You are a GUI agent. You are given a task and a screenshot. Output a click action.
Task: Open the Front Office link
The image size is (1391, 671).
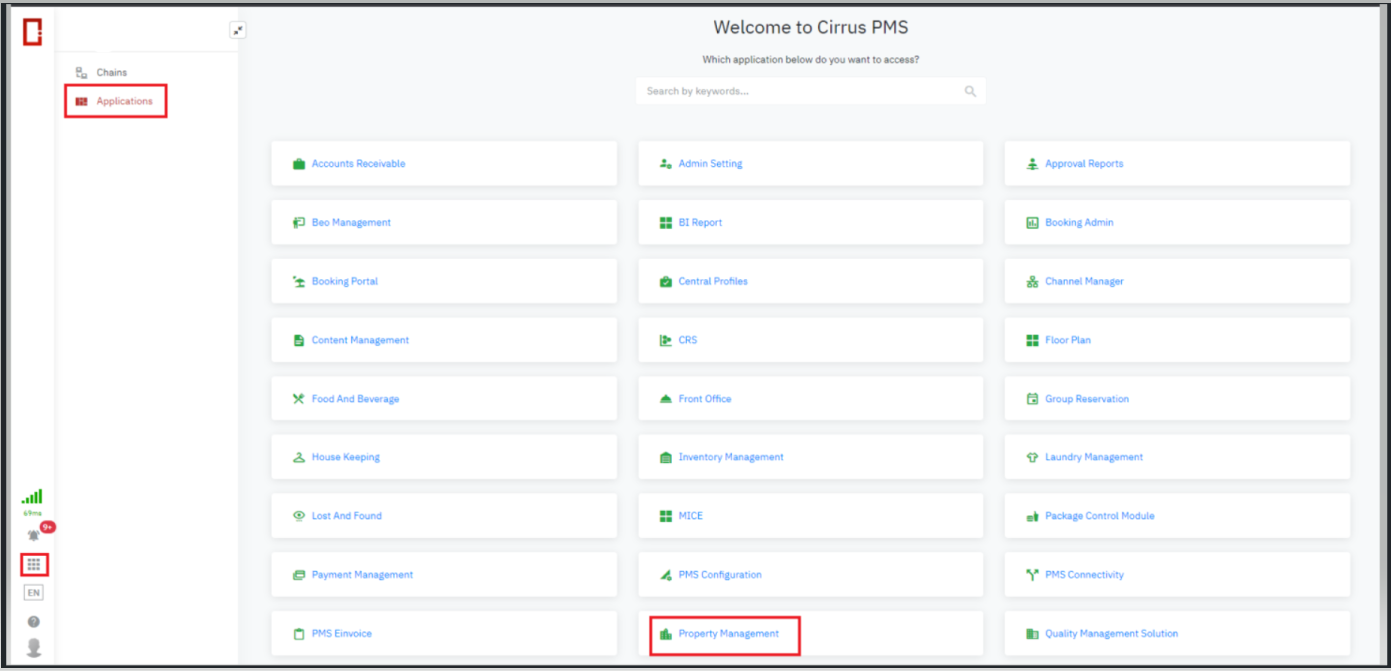click(705, 399)
